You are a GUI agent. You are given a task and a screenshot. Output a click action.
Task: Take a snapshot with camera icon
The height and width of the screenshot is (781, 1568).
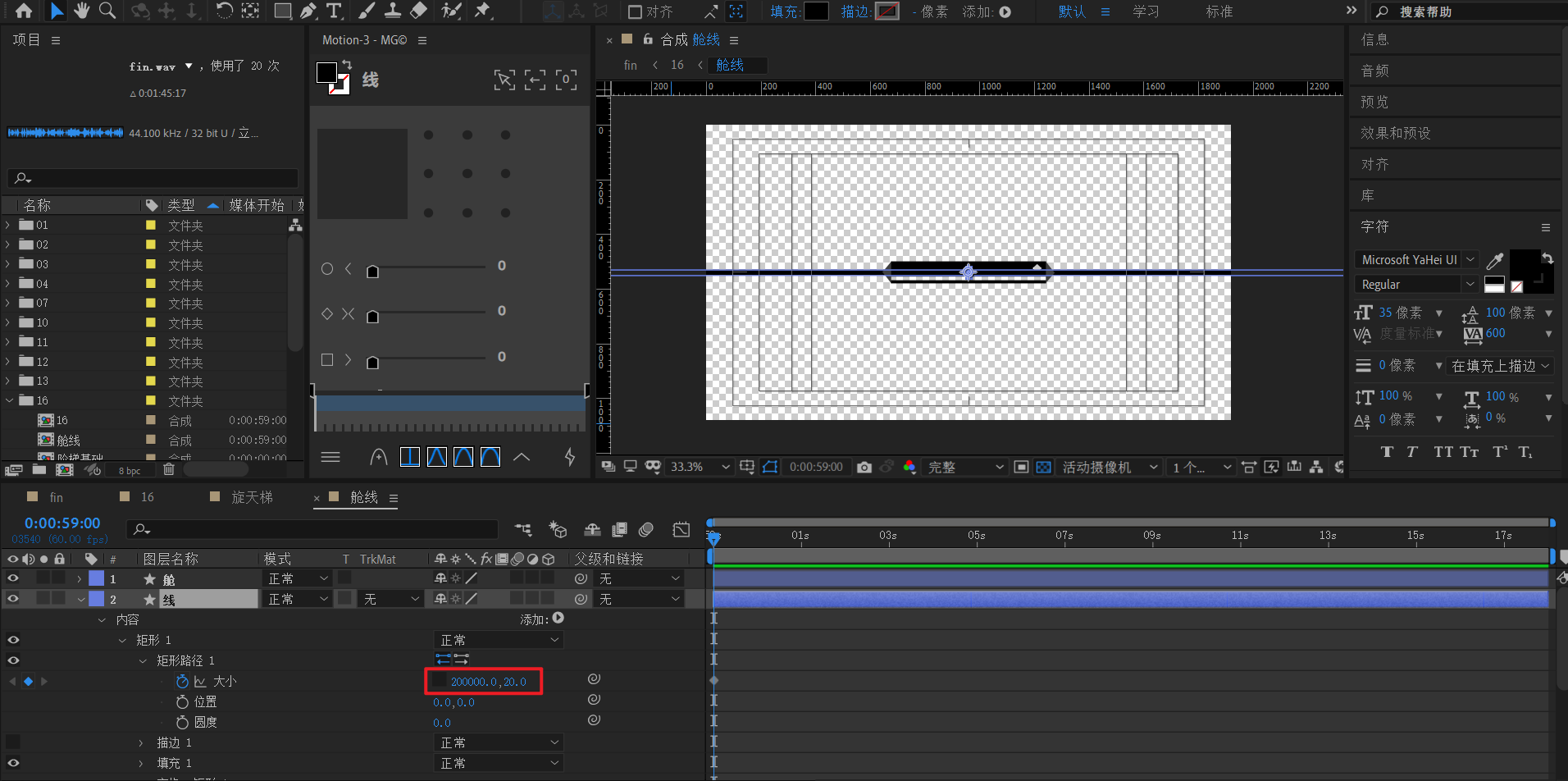(864, 467)
